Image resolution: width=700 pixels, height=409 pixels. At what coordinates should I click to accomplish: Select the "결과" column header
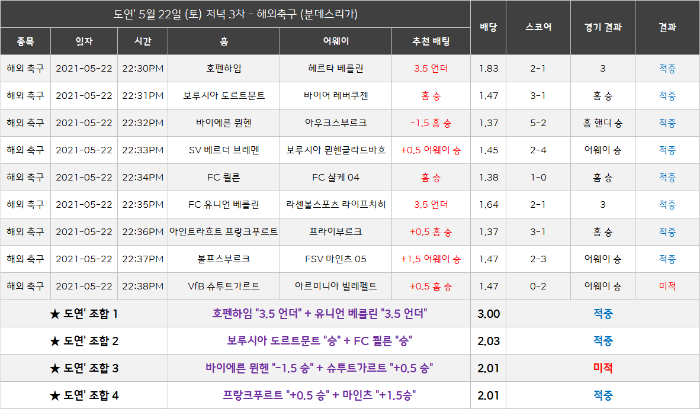tap(667, 28)
